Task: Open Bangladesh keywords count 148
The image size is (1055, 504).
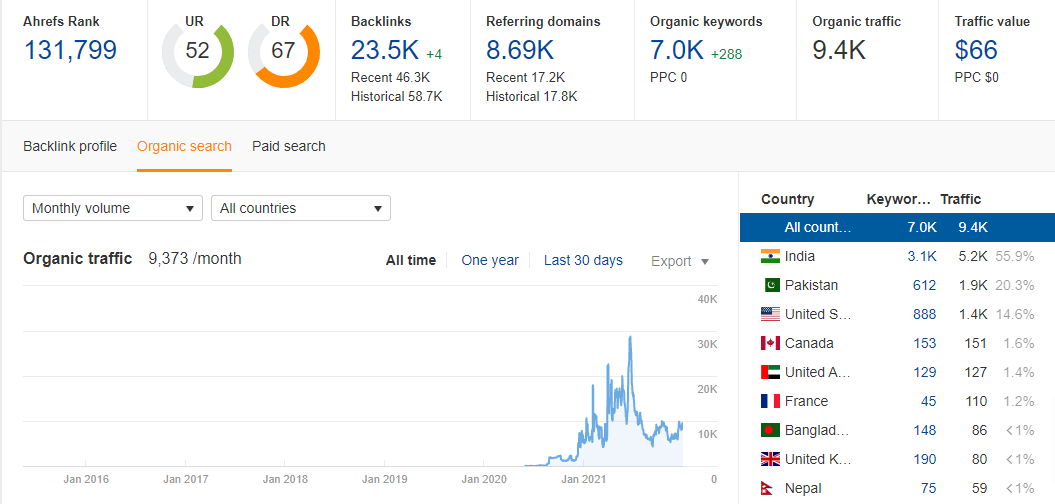Action: 924,430
